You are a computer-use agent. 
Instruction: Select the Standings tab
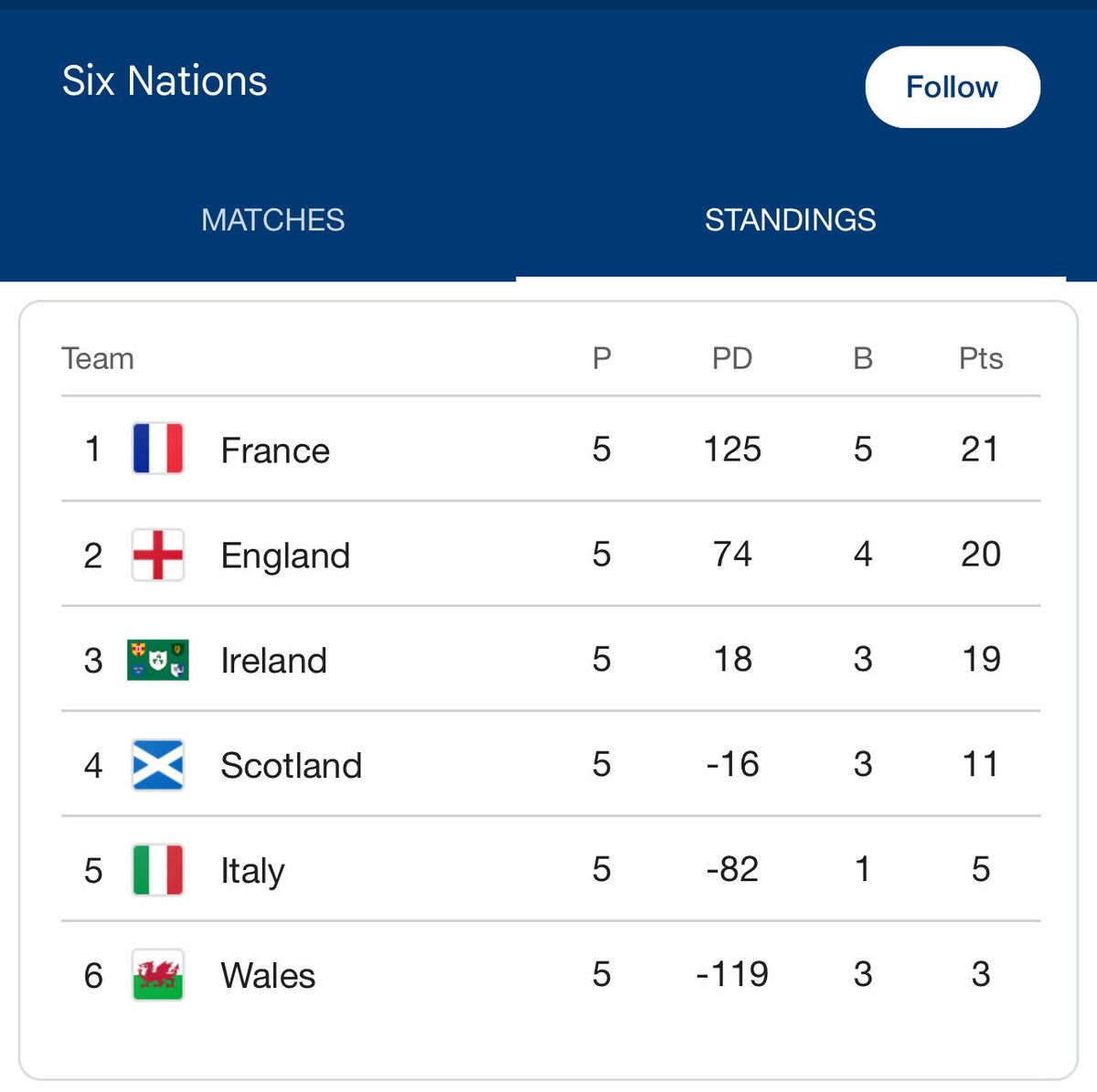[791, 220]
